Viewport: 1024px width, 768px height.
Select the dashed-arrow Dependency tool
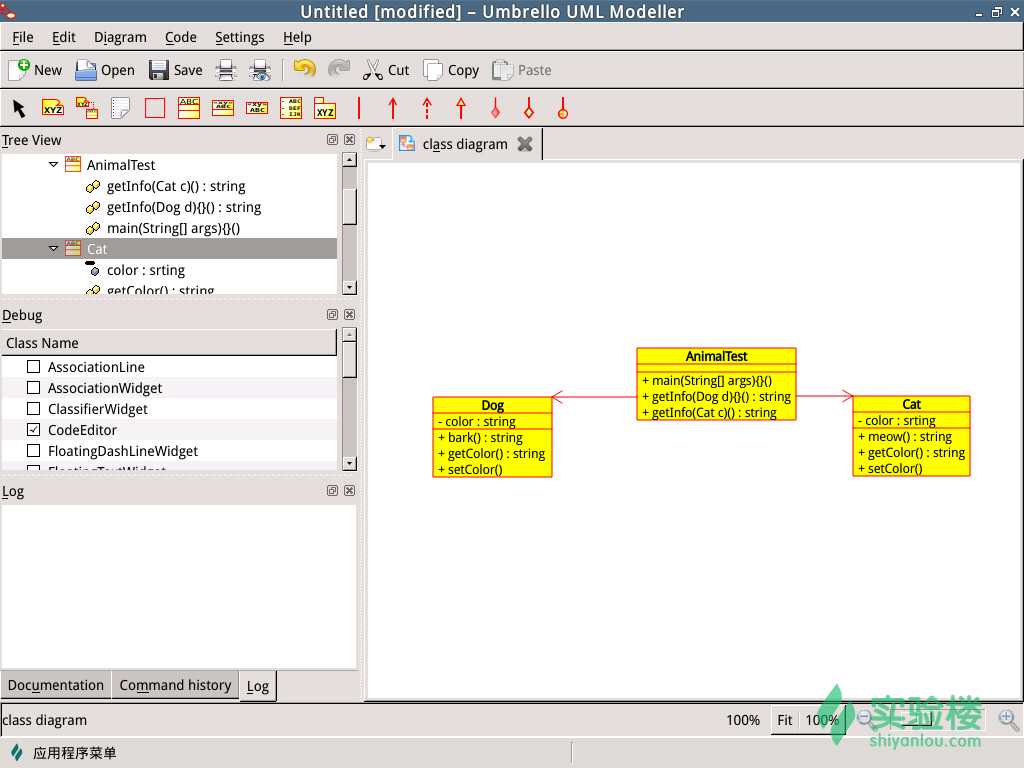427,108
